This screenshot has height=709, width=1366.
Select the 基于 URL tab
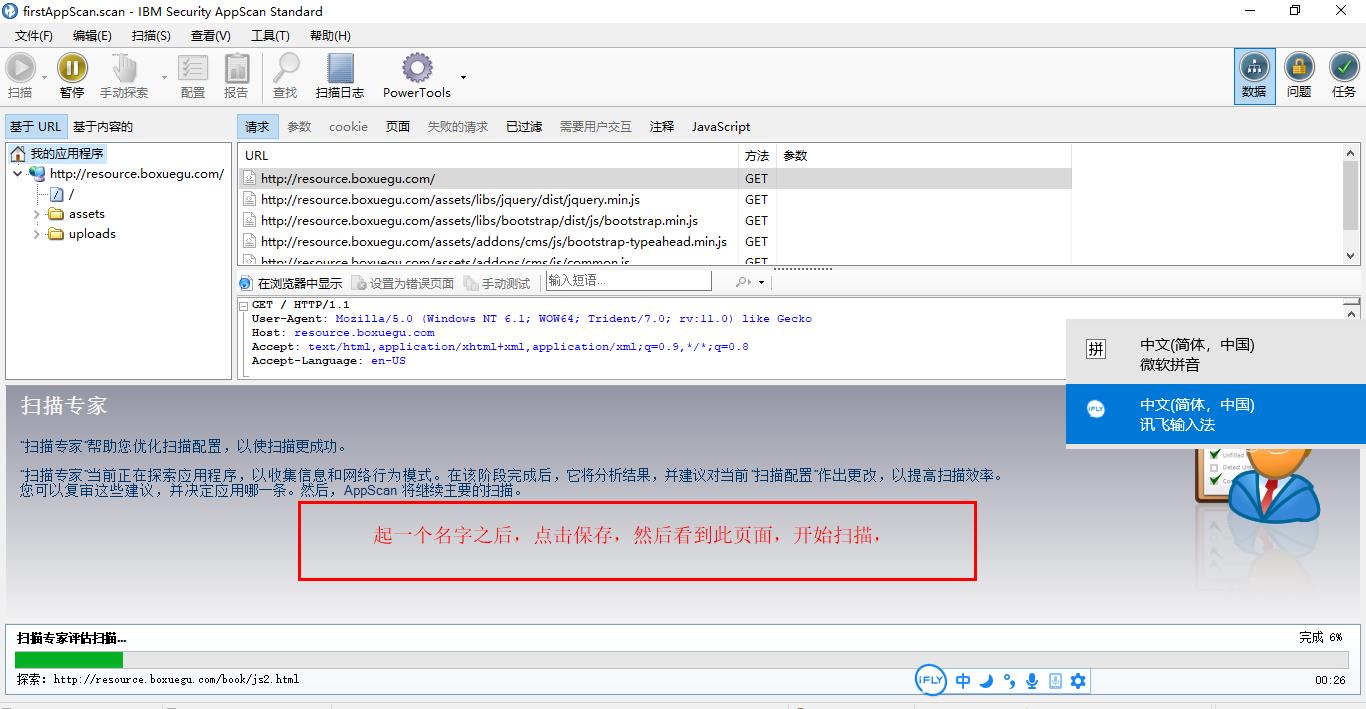tap(36, 126)
